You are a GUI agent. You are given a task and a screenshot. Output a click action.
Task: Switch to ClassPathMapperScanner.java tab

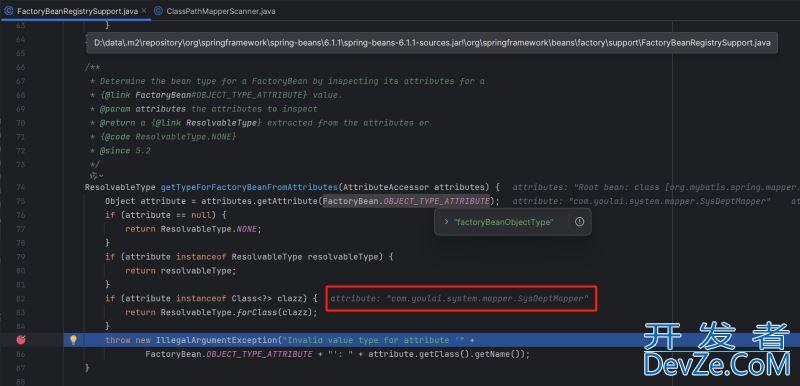click(x=215, y=11)
